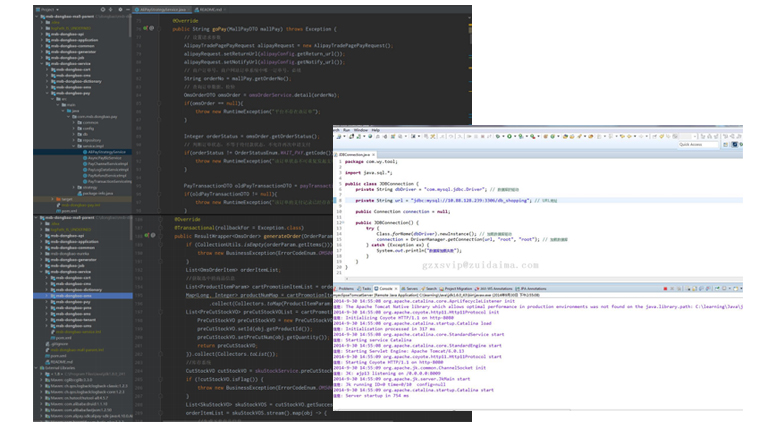Open the Project Migration view tab

(456, 289)
